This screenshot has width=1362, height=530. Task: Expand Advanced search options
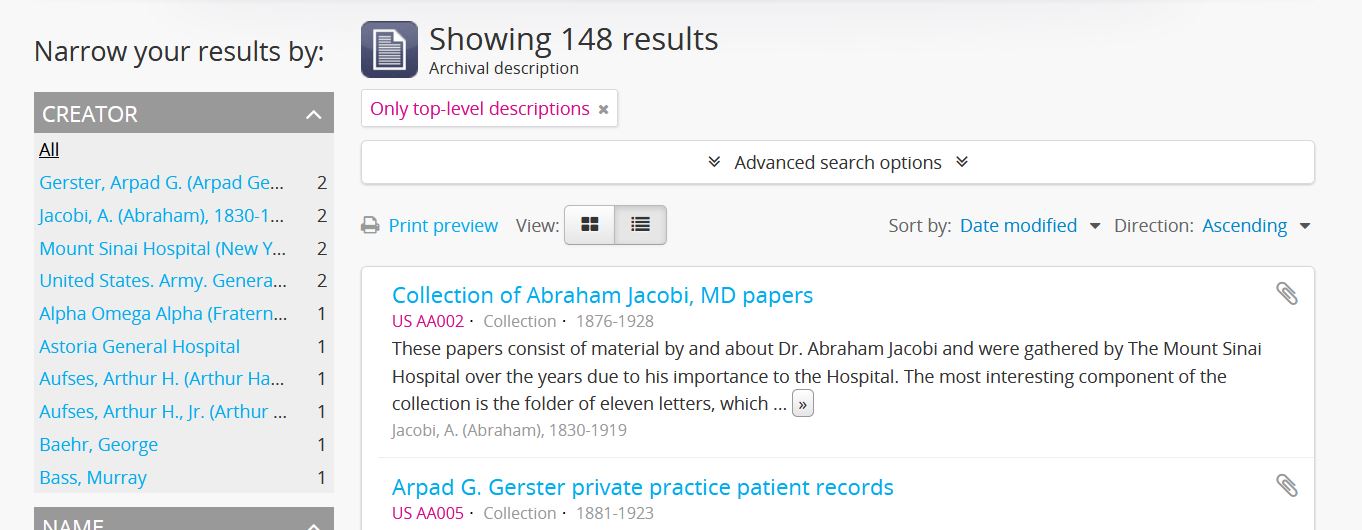point(837,162)
